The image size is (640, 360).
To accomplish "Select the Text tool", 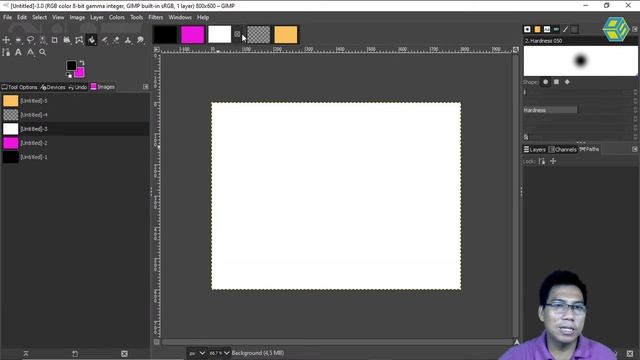I will point(18,52).
